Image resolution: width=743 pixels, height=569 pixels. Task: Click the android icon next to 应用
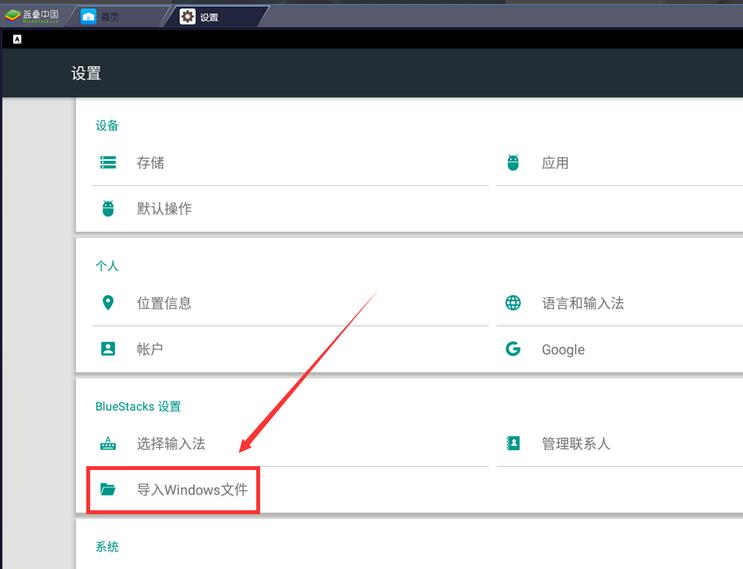[513, 163]
